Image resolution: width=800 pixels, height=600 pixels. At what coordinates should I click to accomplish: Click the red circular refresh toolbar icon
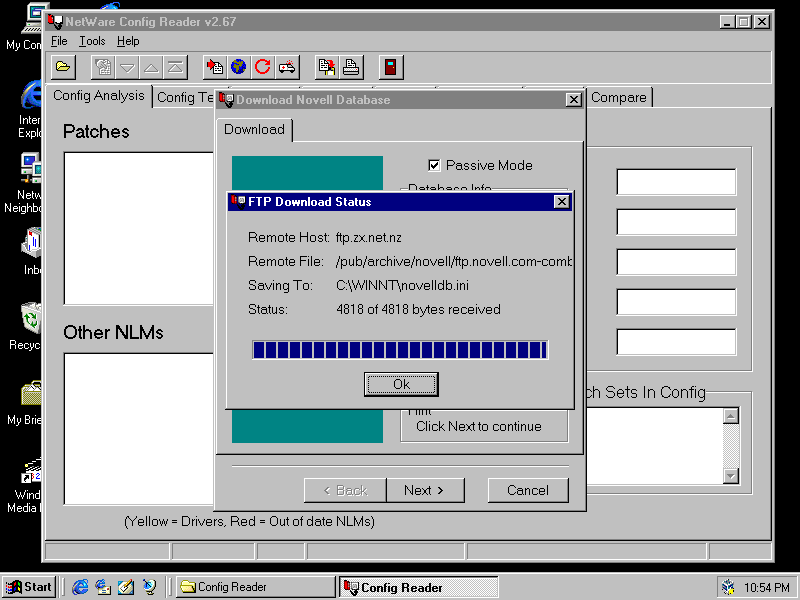(x=263, y=67)
